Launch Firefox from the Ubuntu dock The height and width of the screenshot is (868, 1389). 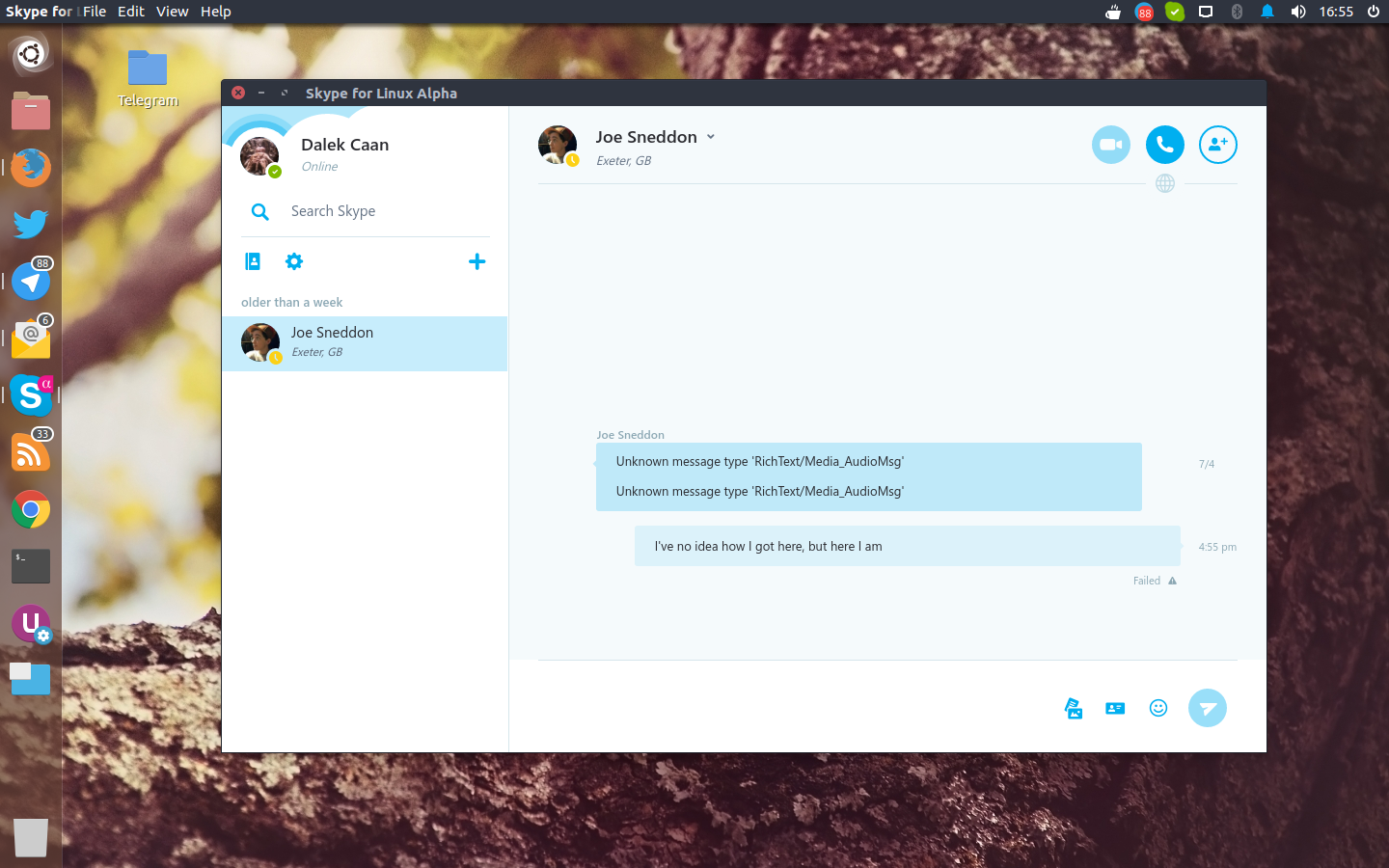[x=31, y=167]
